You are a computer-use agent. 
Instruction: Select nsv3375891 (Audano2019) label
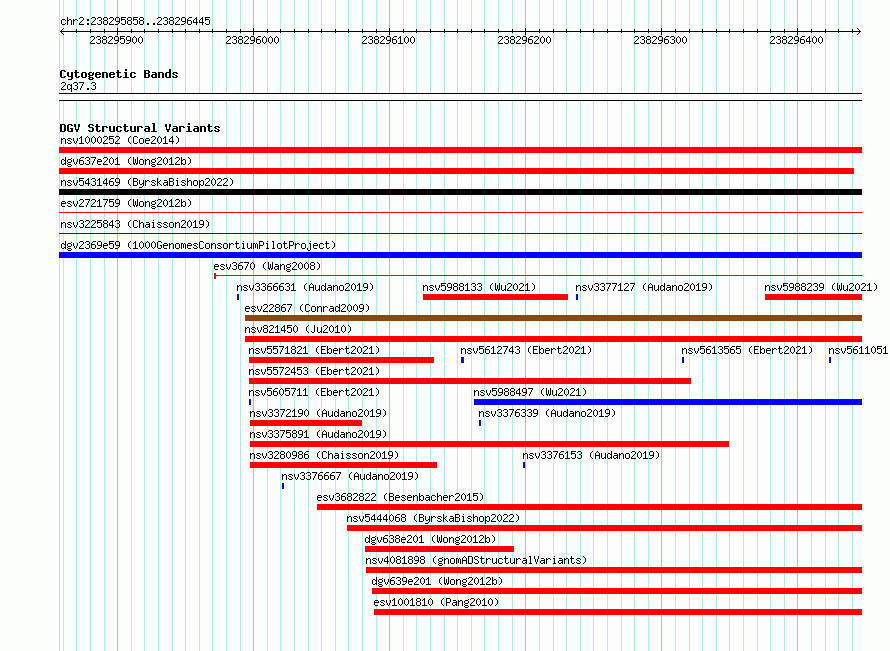pyautogui.click(x=318, y=434)
